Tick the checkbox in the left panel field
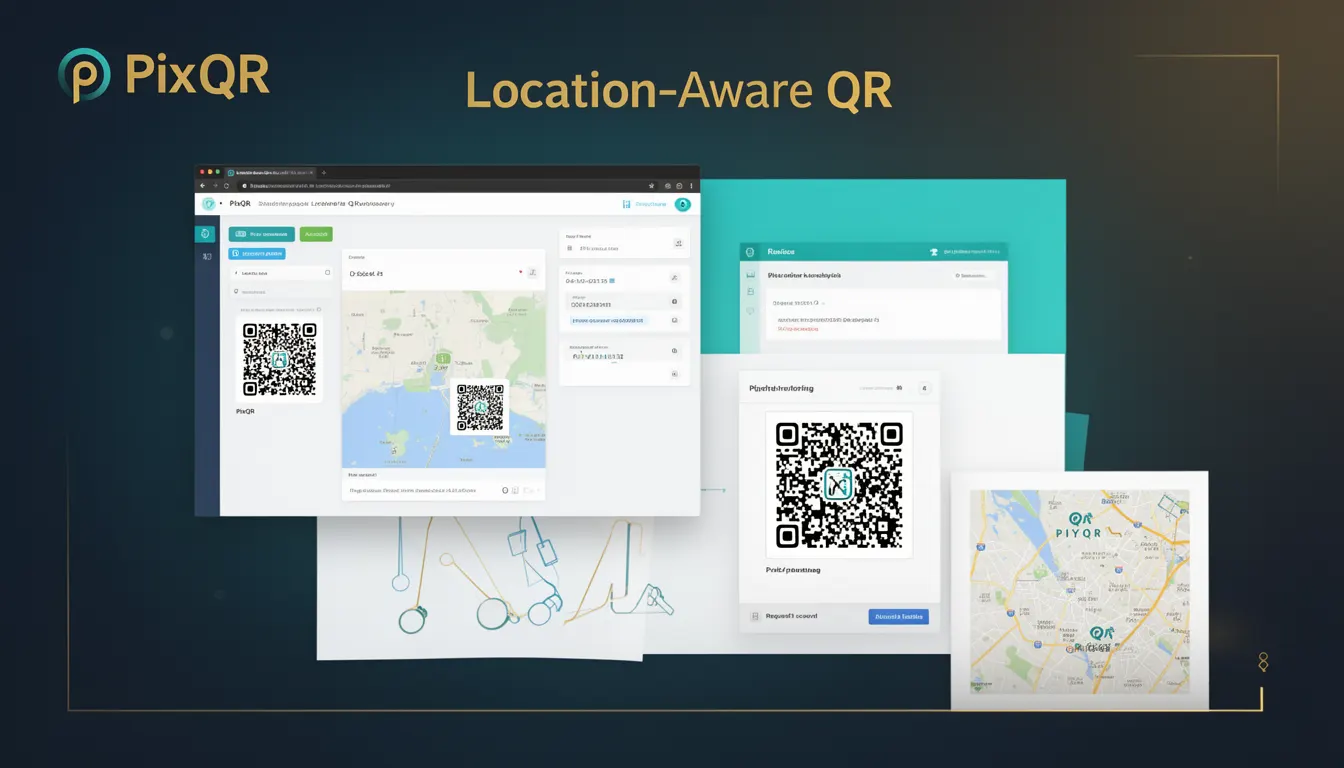The image size is (1344, 768). coord(327,272)
